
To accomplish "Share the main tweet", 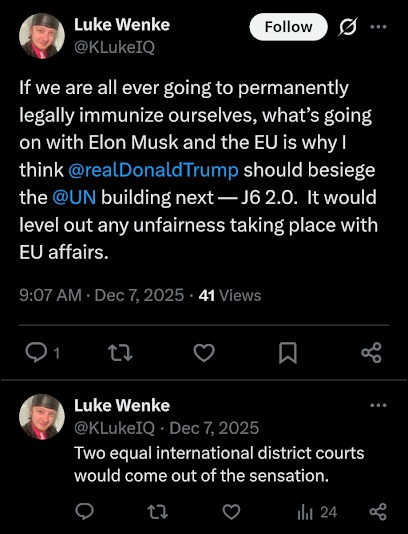I will click(x=371, y=353).
